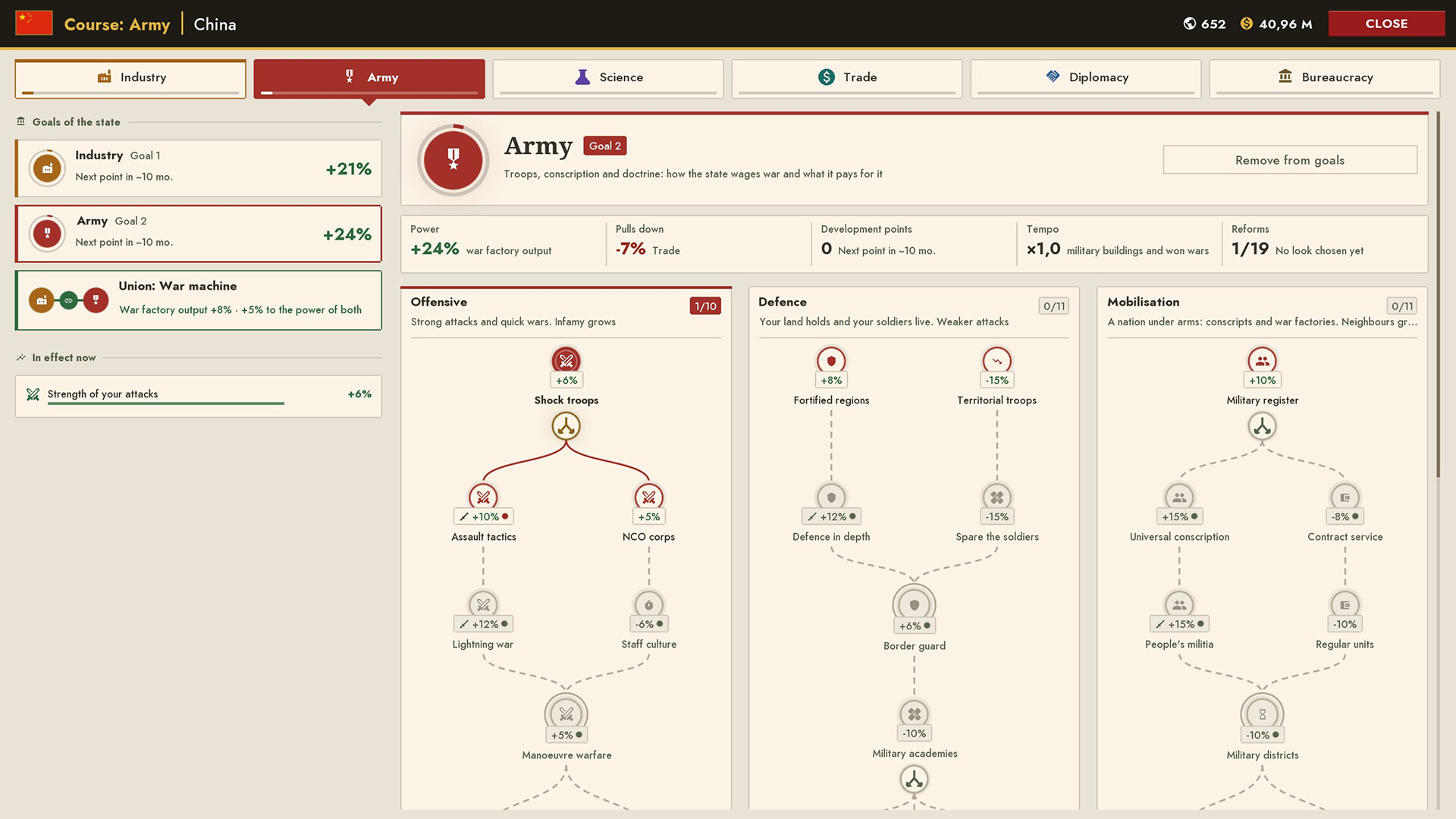Image resolution: width=1456 pixels, height=819 pixels.
Task: Click the branch icon under Military register
Action: [1262, 426]
